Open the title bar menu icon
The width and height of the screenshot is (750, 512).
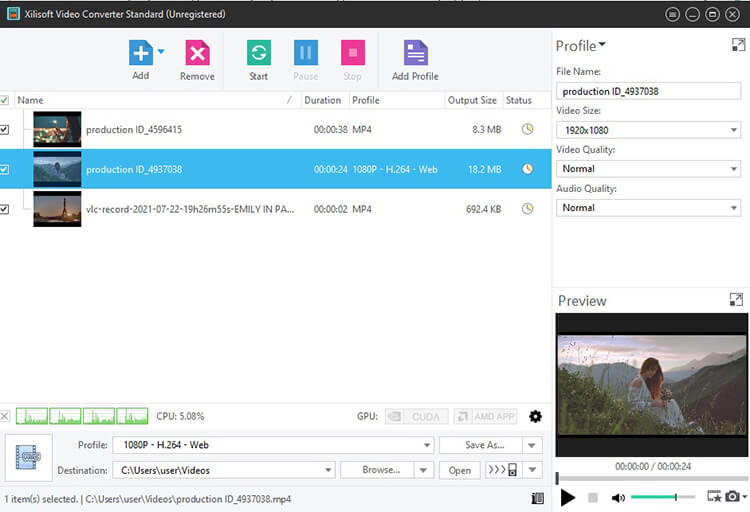(x=672, y=14)
